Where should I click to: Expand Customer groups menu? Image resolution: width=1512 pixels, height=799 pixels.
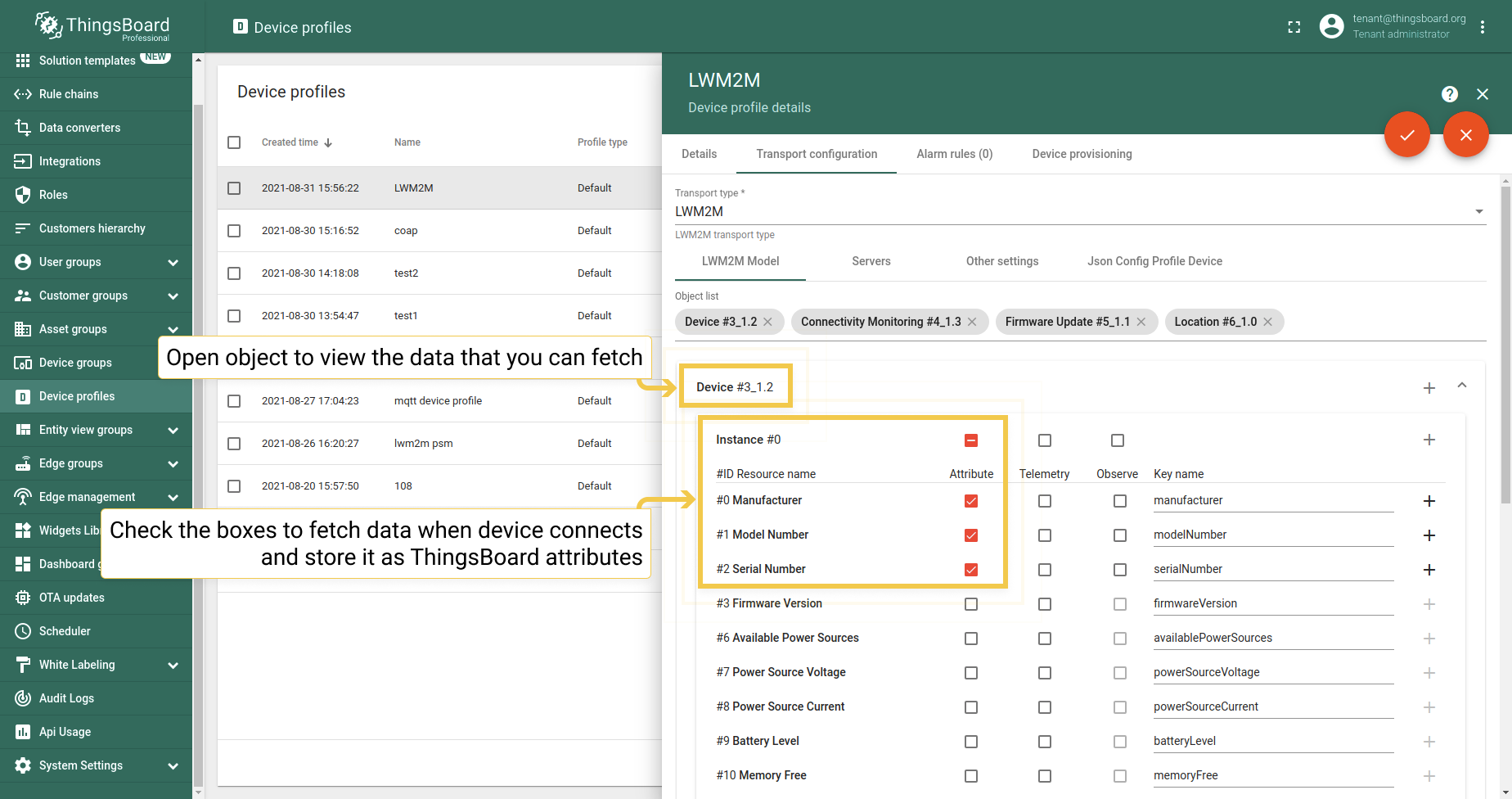click(173, 296)
